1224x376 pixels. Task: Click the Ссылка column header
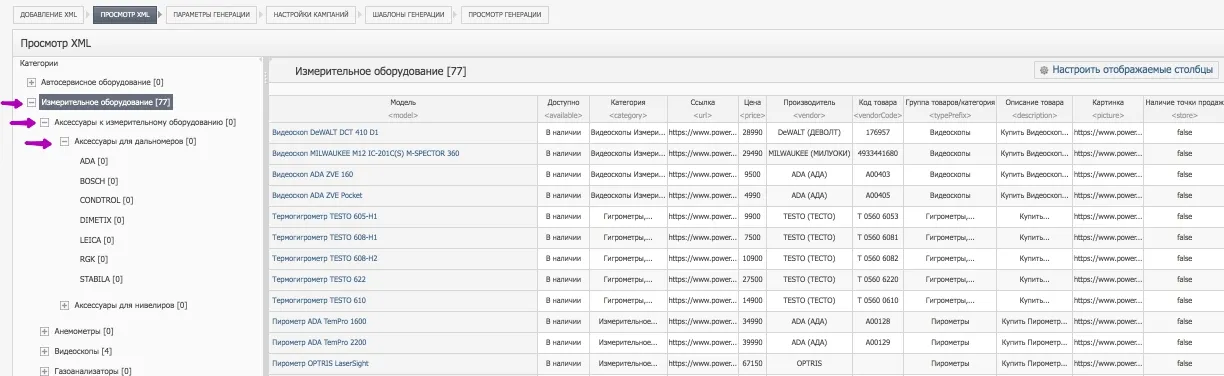[x=703, y=108]
